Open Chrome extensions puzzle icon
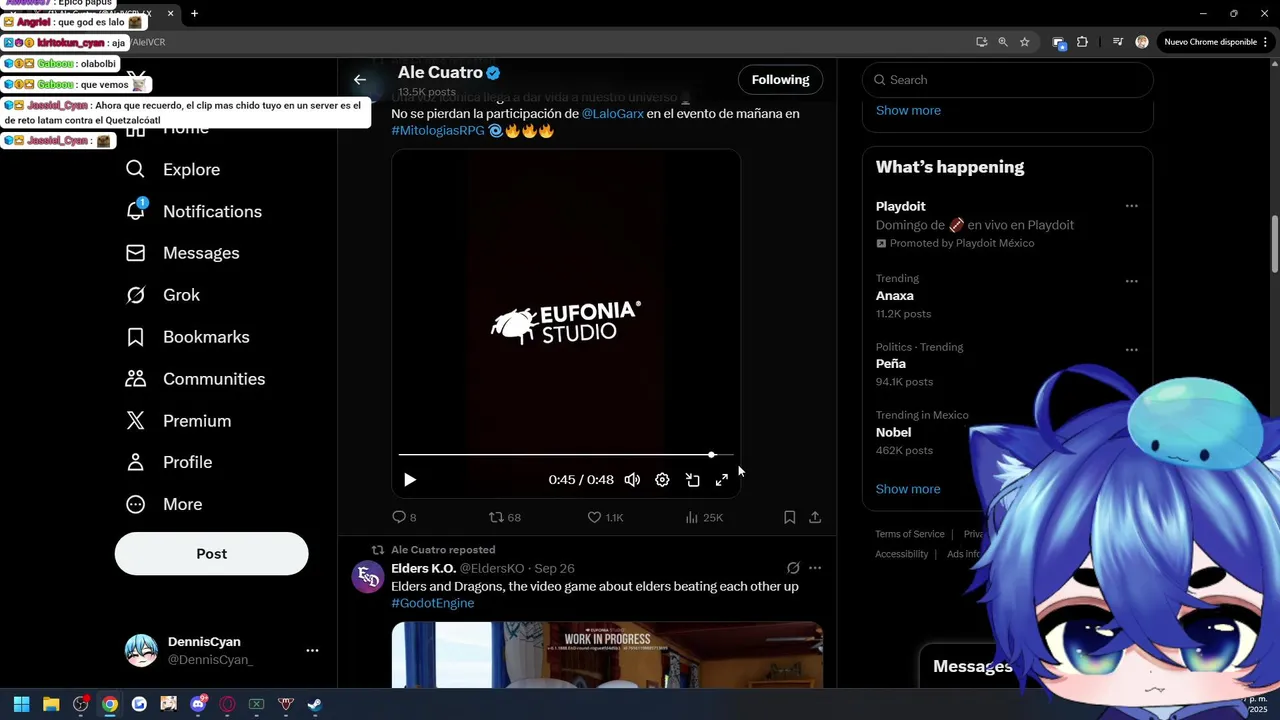This screenshot has height=720, width=1280. 1082,42
